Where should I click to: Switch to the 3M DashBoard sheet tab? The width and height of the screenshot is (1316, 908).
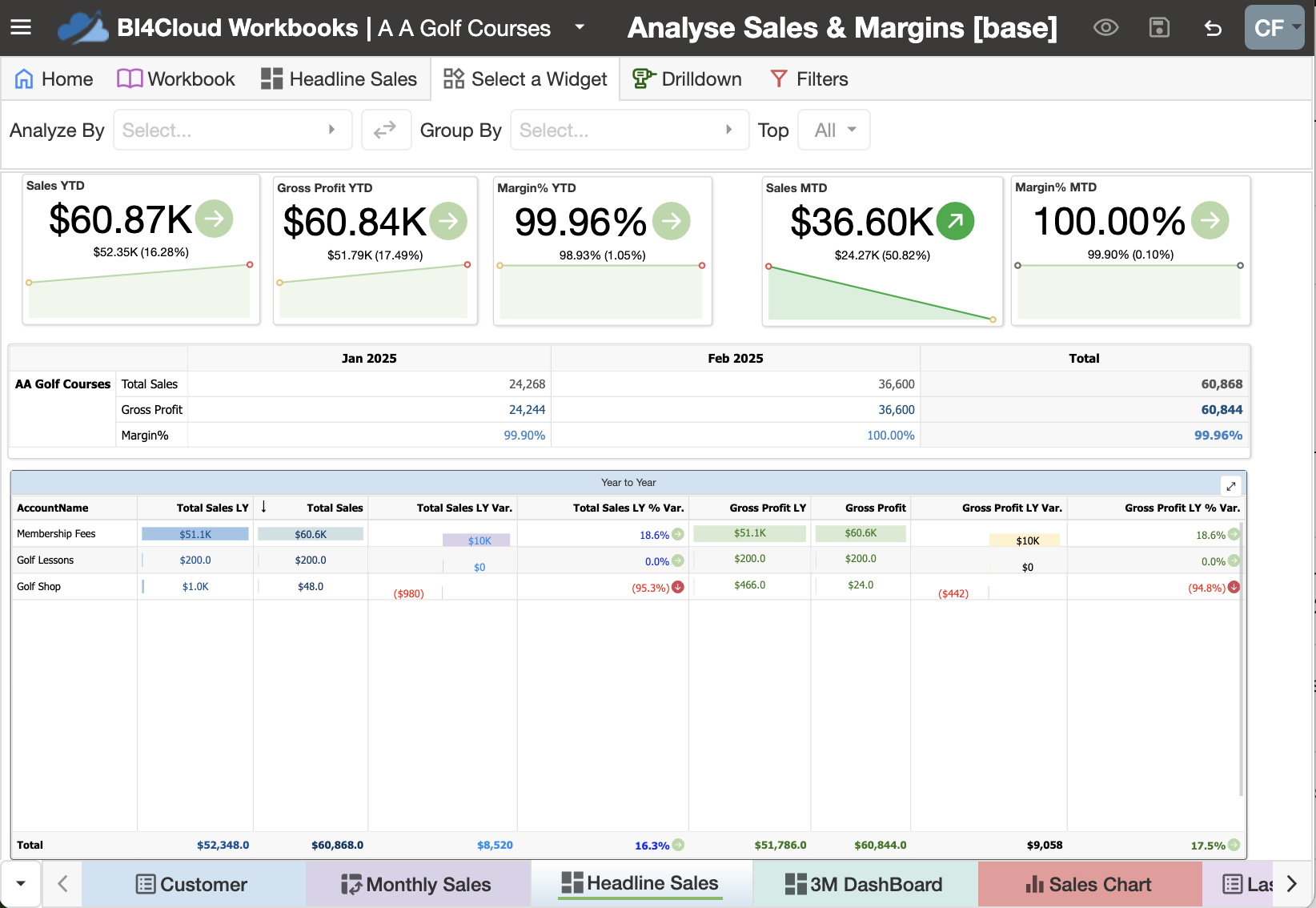pos(865,884)
